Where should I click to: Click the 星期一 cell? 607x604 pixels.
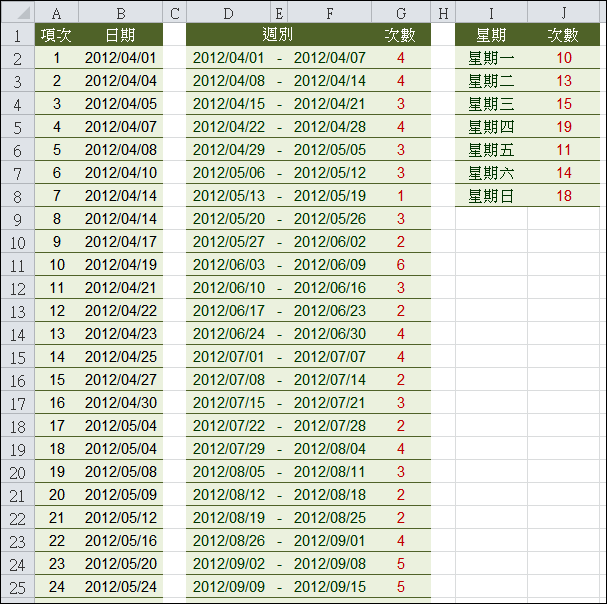[x=491, y=58]
